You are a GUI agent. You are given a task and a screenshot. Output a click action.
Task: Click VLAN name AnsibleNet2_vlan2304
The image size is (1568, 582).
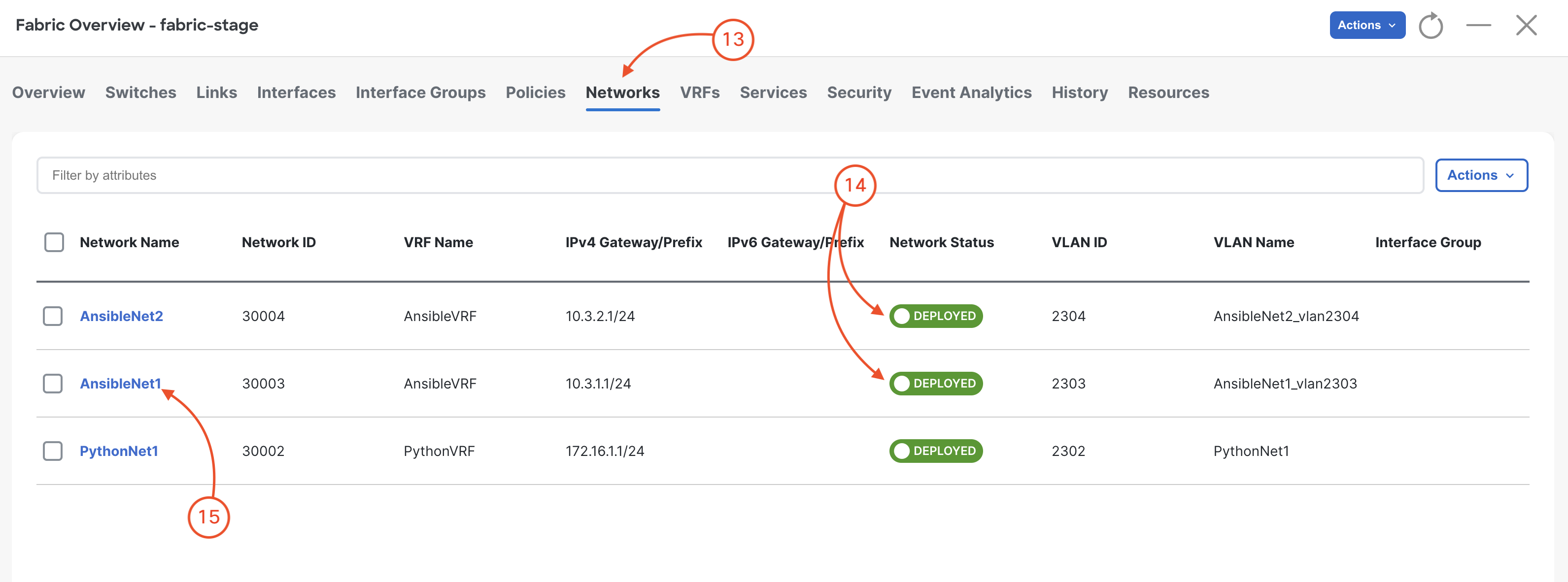pos(1286,316)
